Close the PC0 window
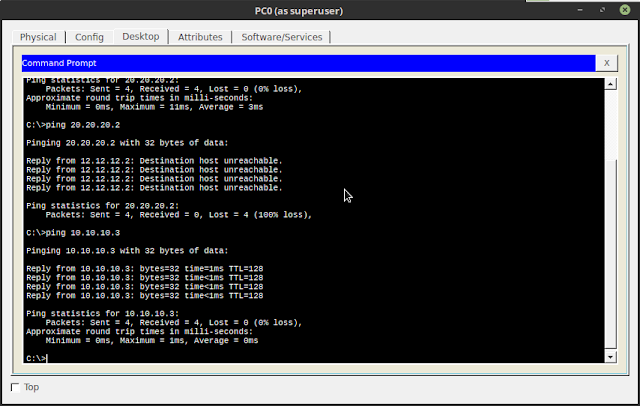640x406 pixels. click(x=624, y=10)
